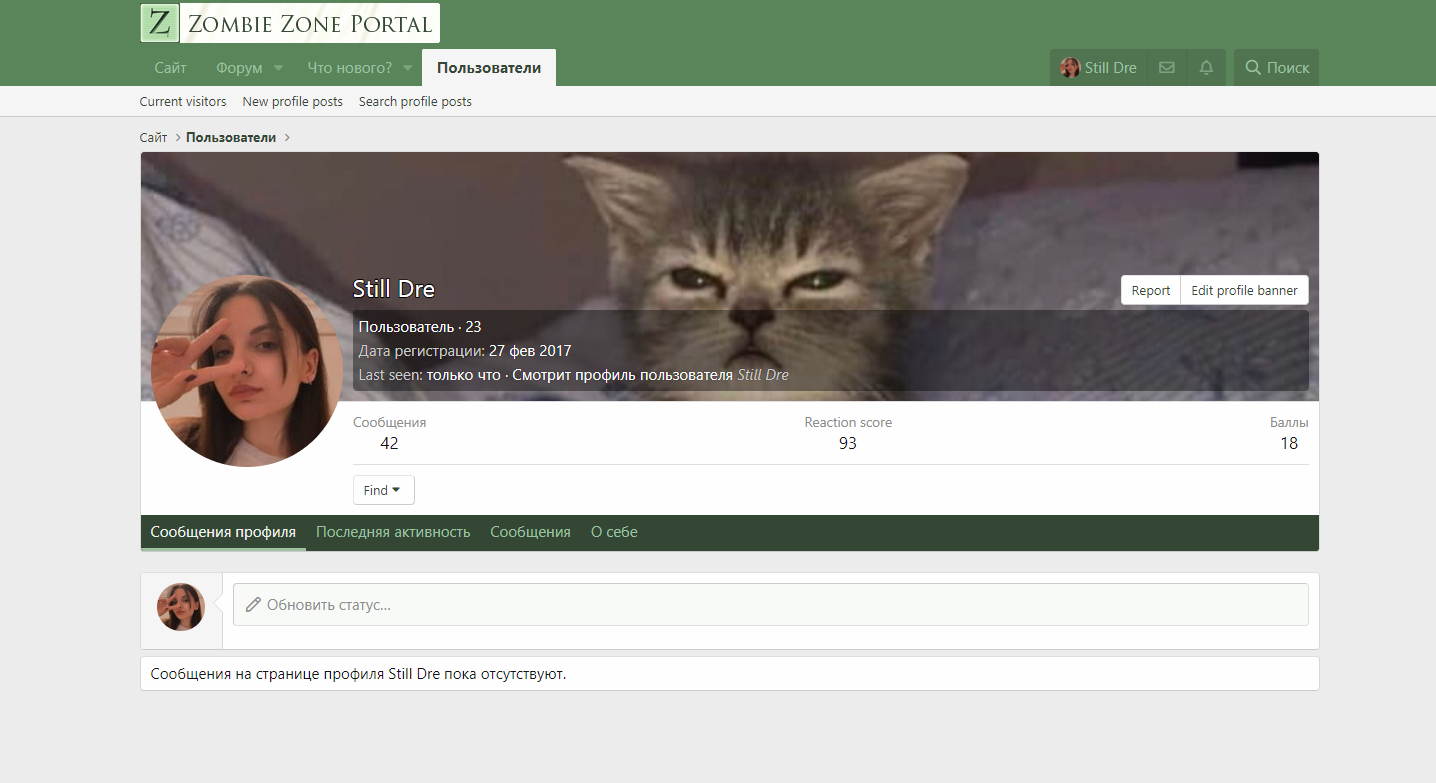1436x783 pixels.
Task: Open the Сообщения tab in profile
Action: pos(530,532)
